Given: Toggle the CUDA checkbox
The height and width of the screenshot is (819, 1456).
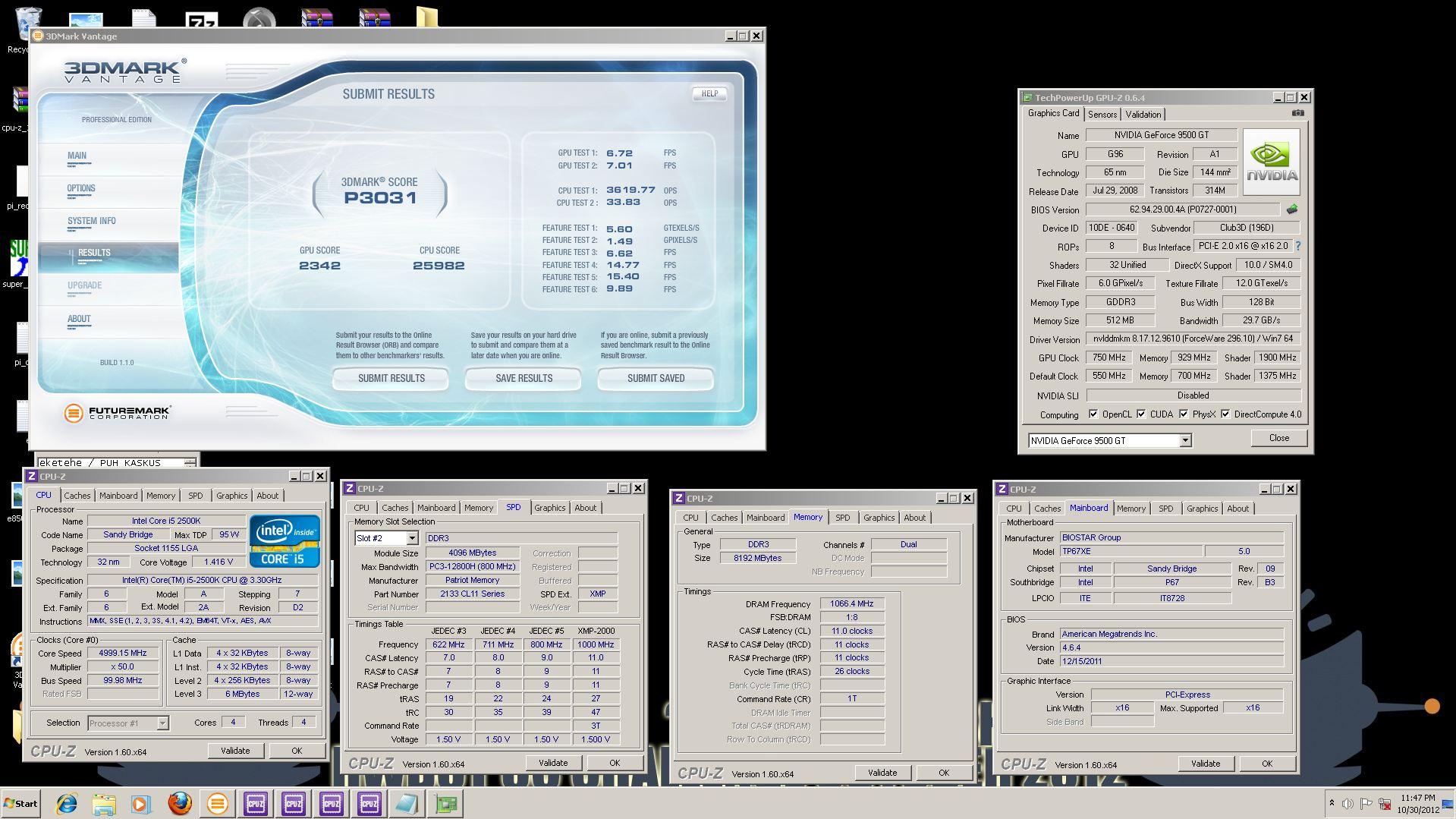Looking at the screenshot, I should coord(1141,414).
